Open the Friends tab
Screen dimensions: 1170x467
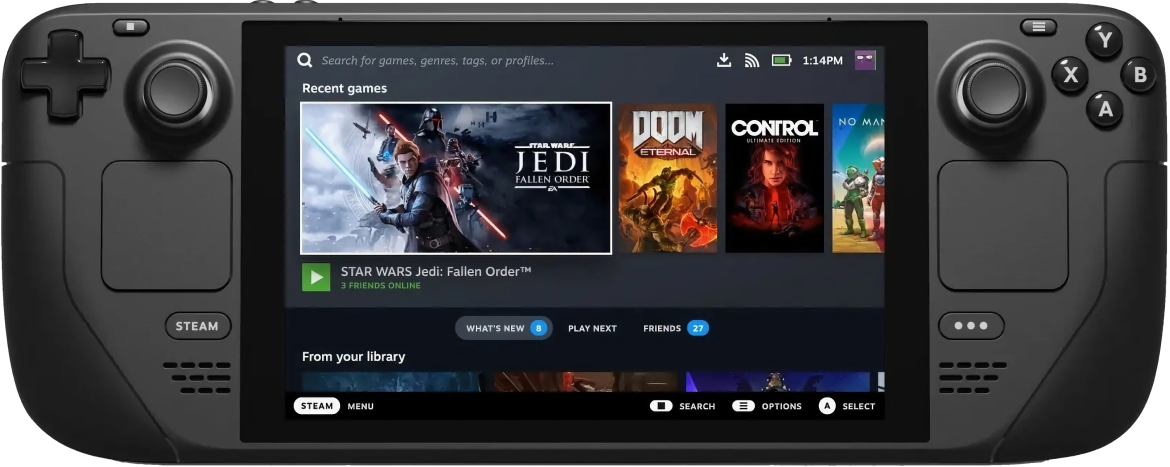[x=675, y=328]
